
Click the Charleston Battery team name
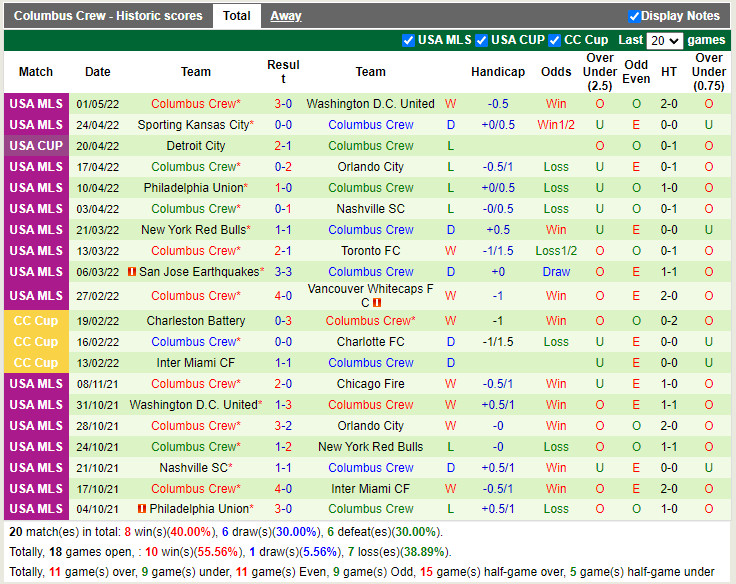pyautogui.click(x=196, y=321)
